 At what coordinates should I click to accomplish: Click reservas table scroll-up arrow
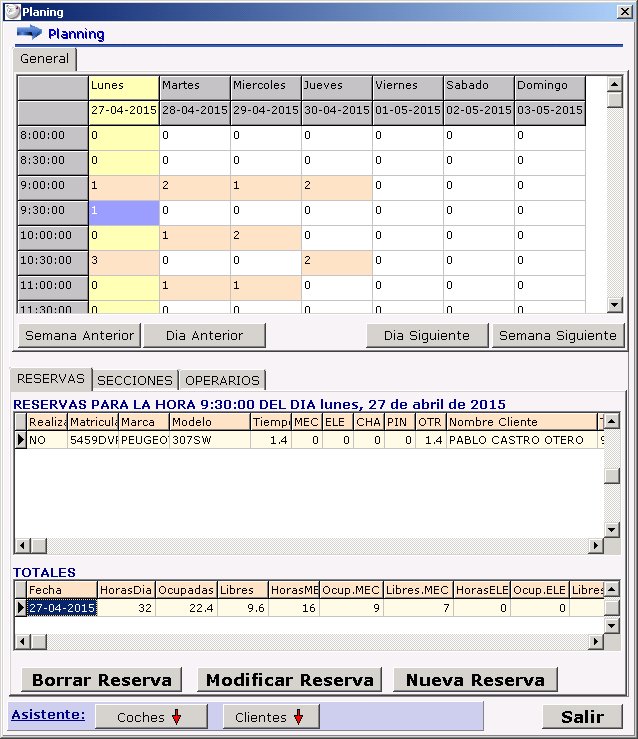(612, 420)
